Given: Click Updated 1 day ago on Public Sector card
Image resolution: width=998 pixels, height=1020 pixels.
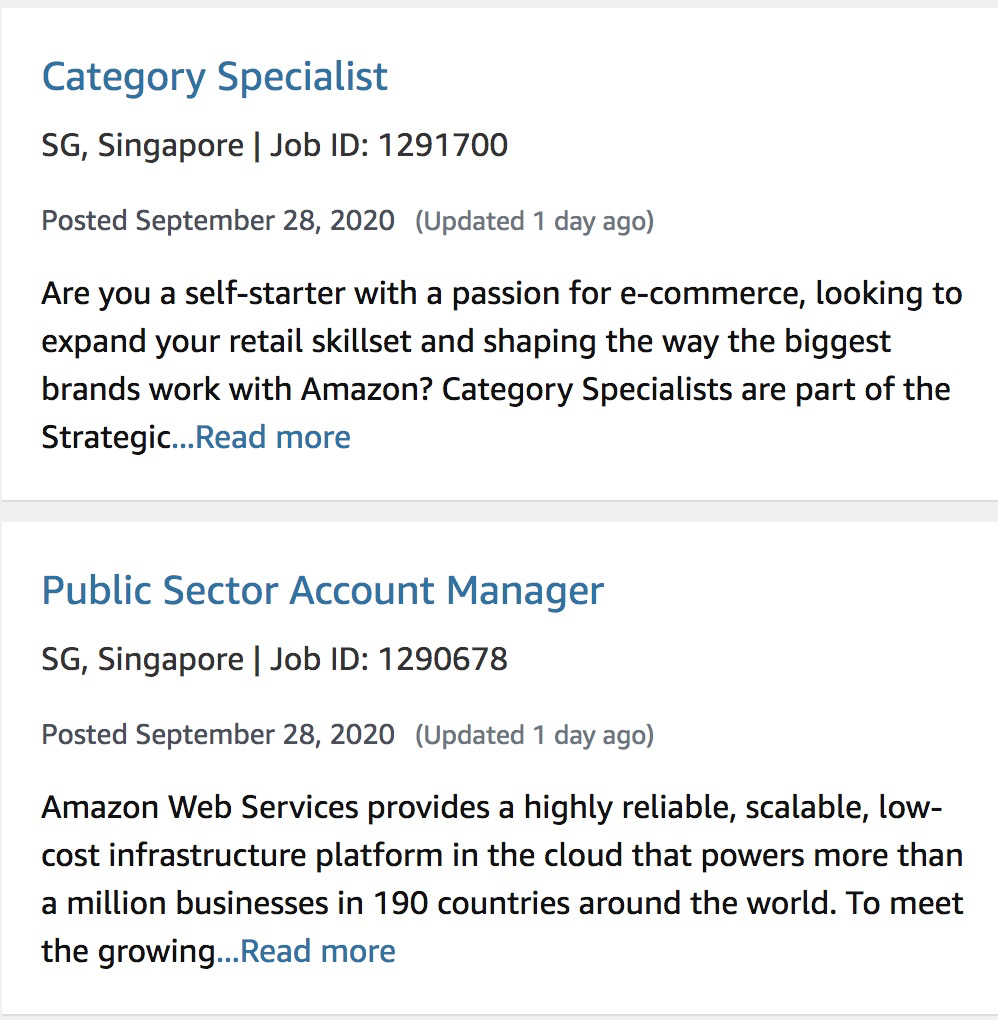Looking at the screenshot, I should [x=534, y=735].
